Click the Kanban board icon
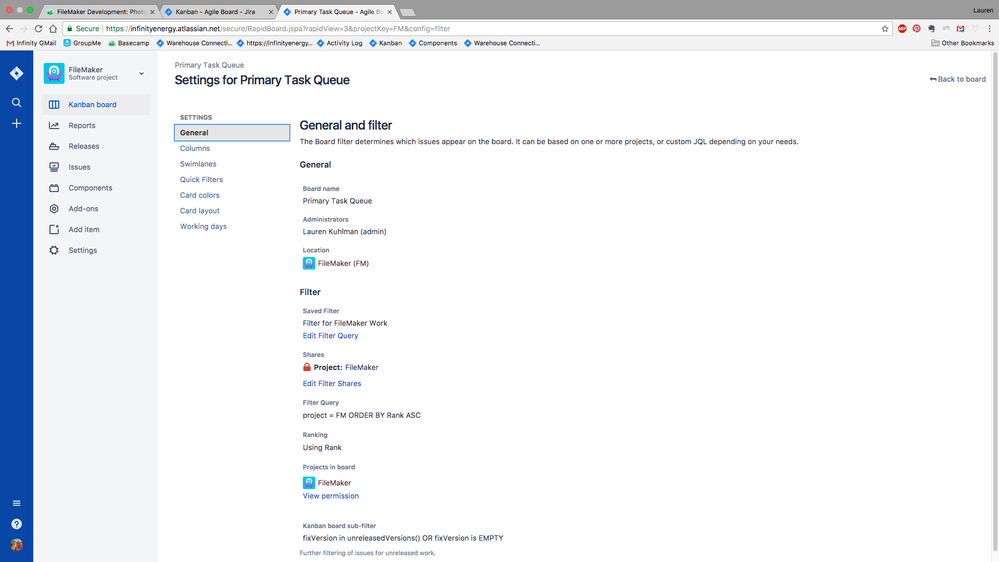Image resolution: width=999 pixels, height=562 pixels. (x=54, y=104)
